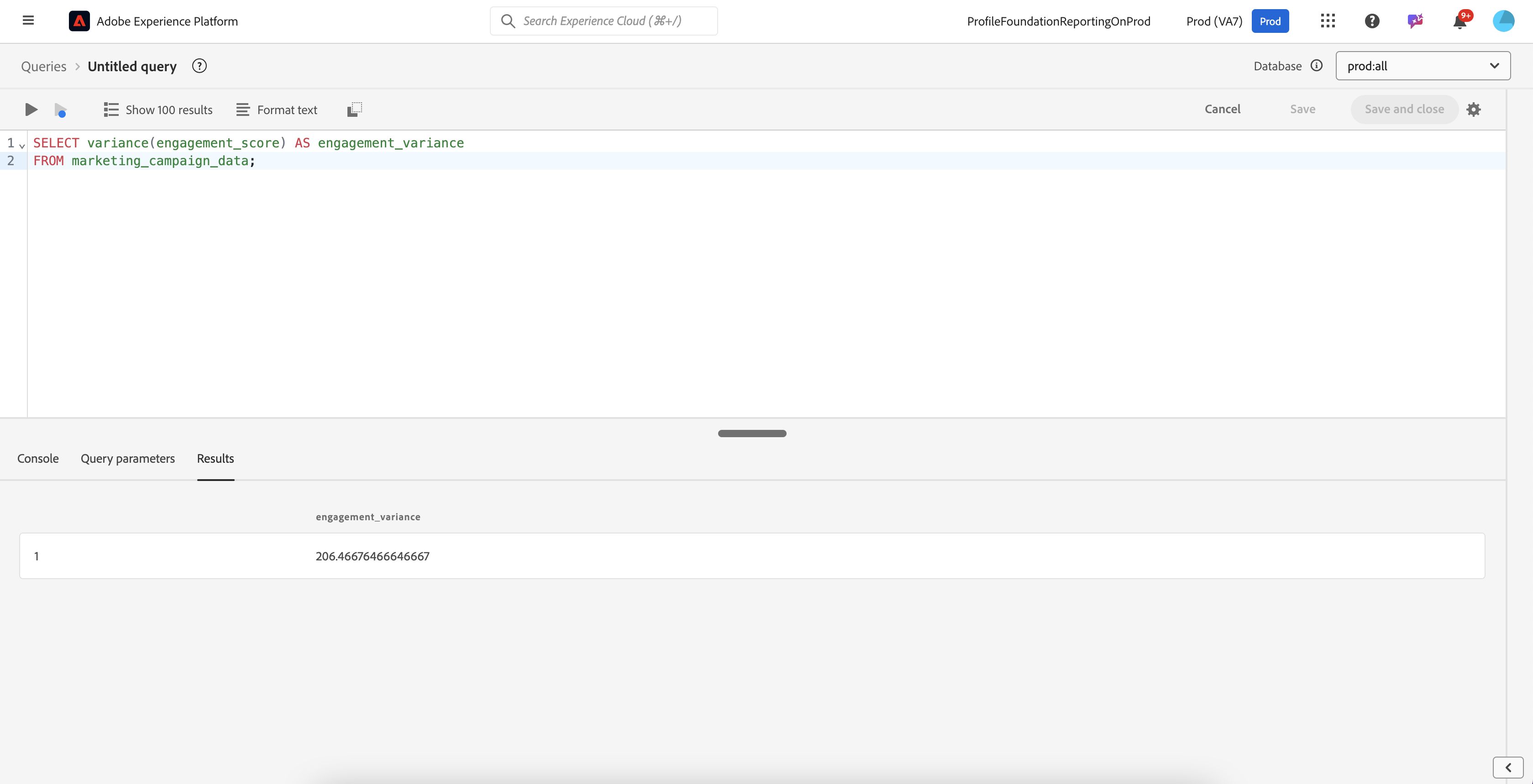Open the hamburger navigation menu
This screenshot has height=784, width=1533.
[28, 21]
